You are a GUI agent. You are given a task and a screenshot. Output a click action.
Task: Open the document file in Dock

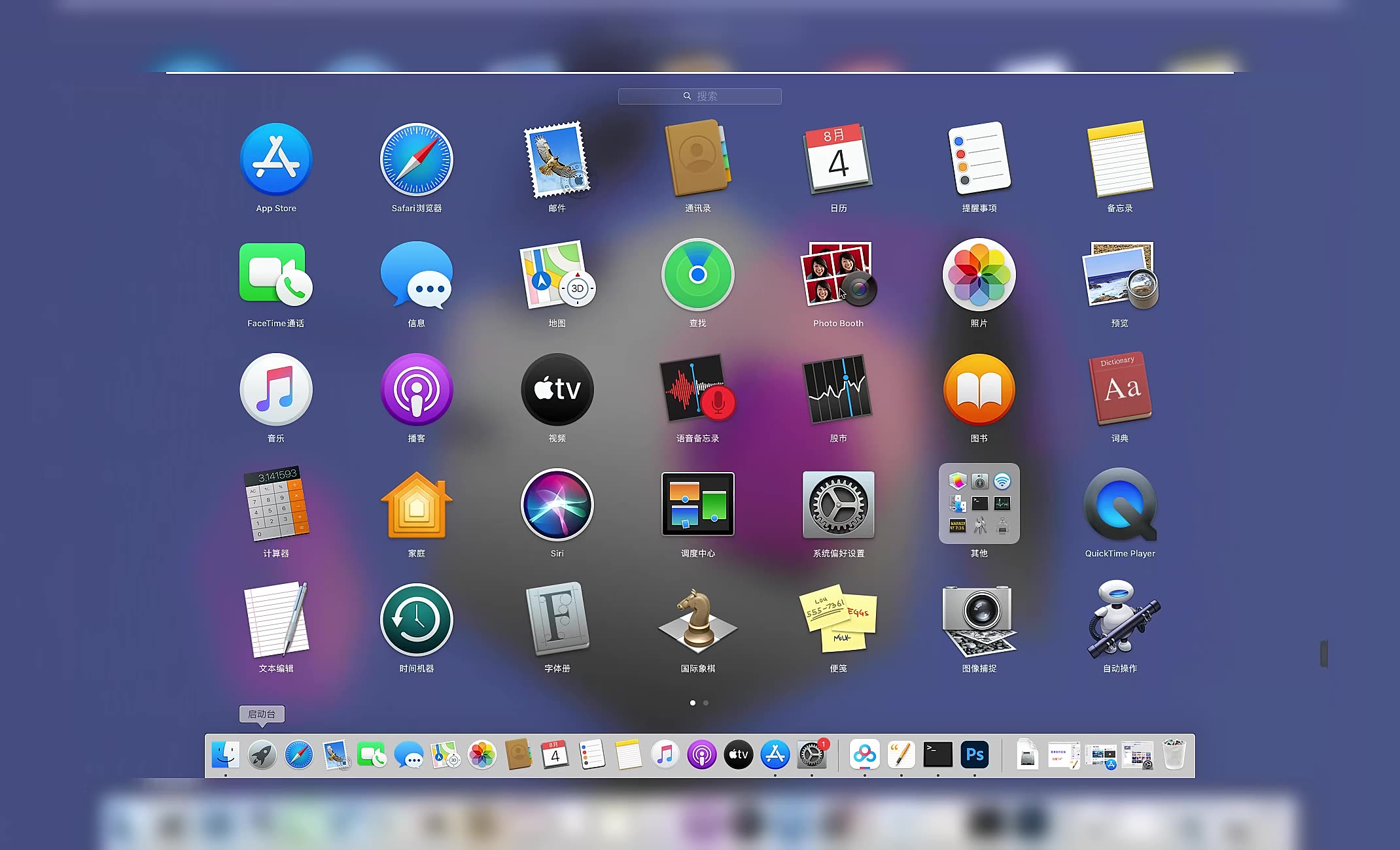1028,755
